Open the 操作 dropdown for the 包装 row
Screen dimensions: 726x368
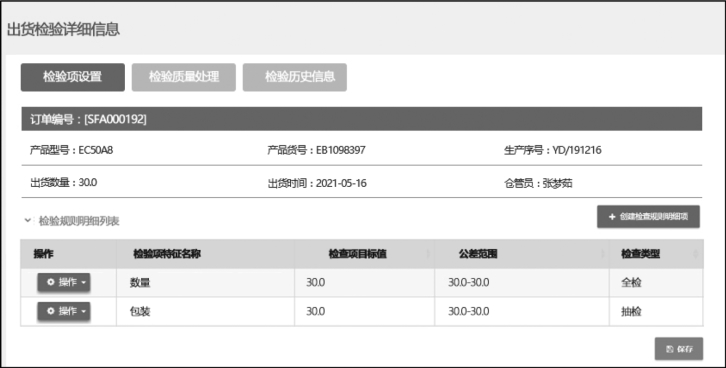pyautogui.click(x=64, y=311)
